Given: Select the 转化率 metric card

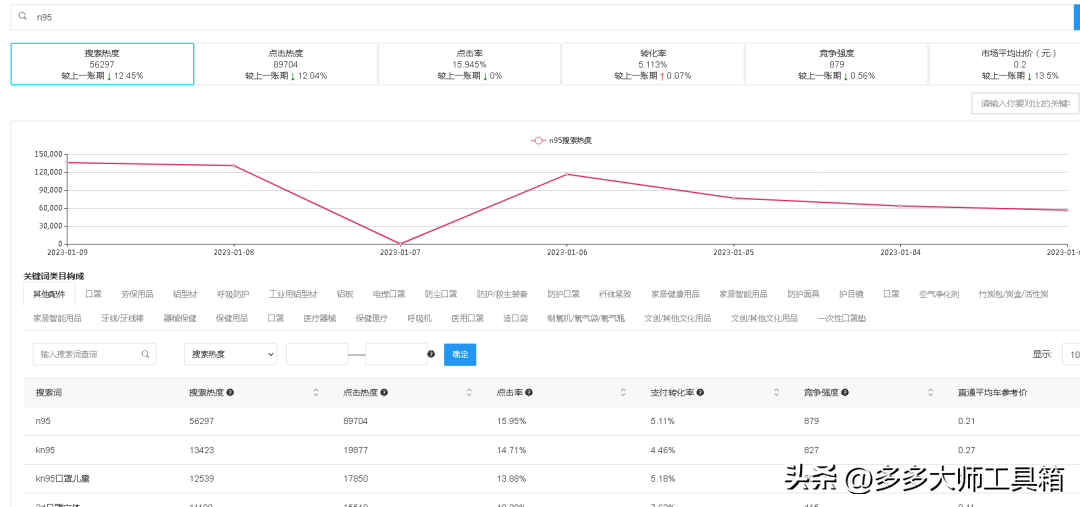Looking at the screenshot, I should (x=653, y=64).
